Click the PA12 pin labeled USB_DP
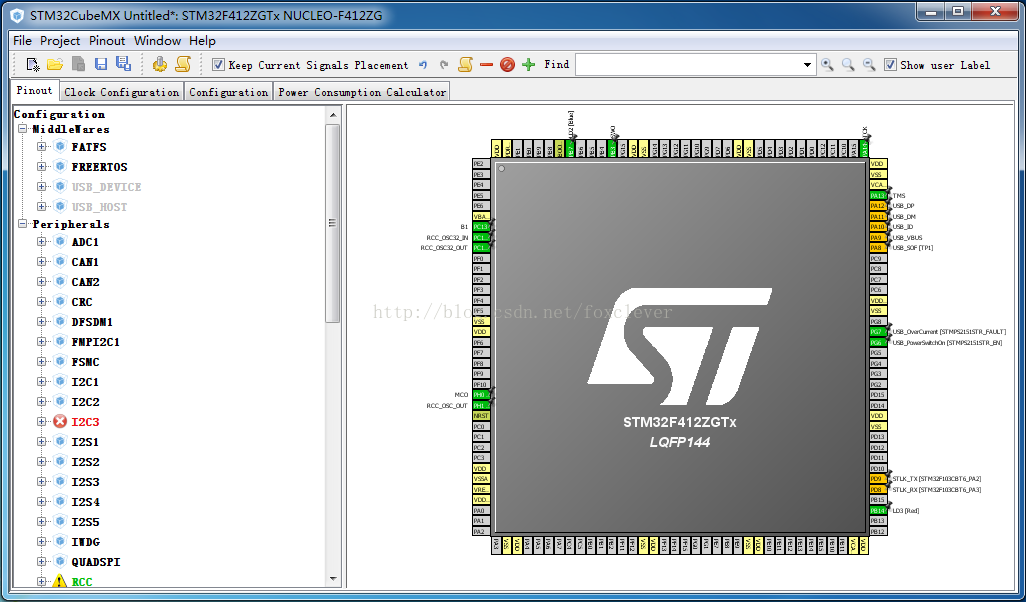Image resolution: width=1026 pixels, height=602 pixels. (x=878, y=205)
